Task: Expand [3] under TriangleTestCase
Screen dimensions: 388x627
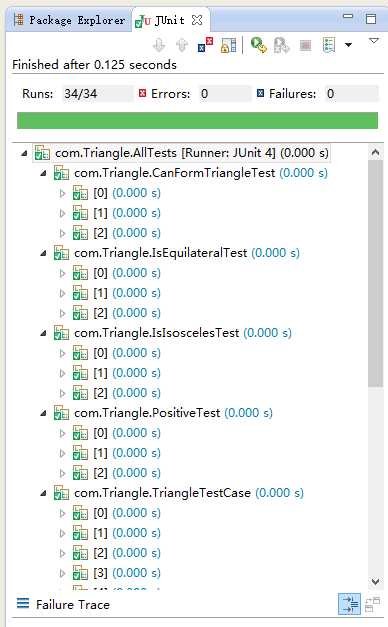Action: 62,573
